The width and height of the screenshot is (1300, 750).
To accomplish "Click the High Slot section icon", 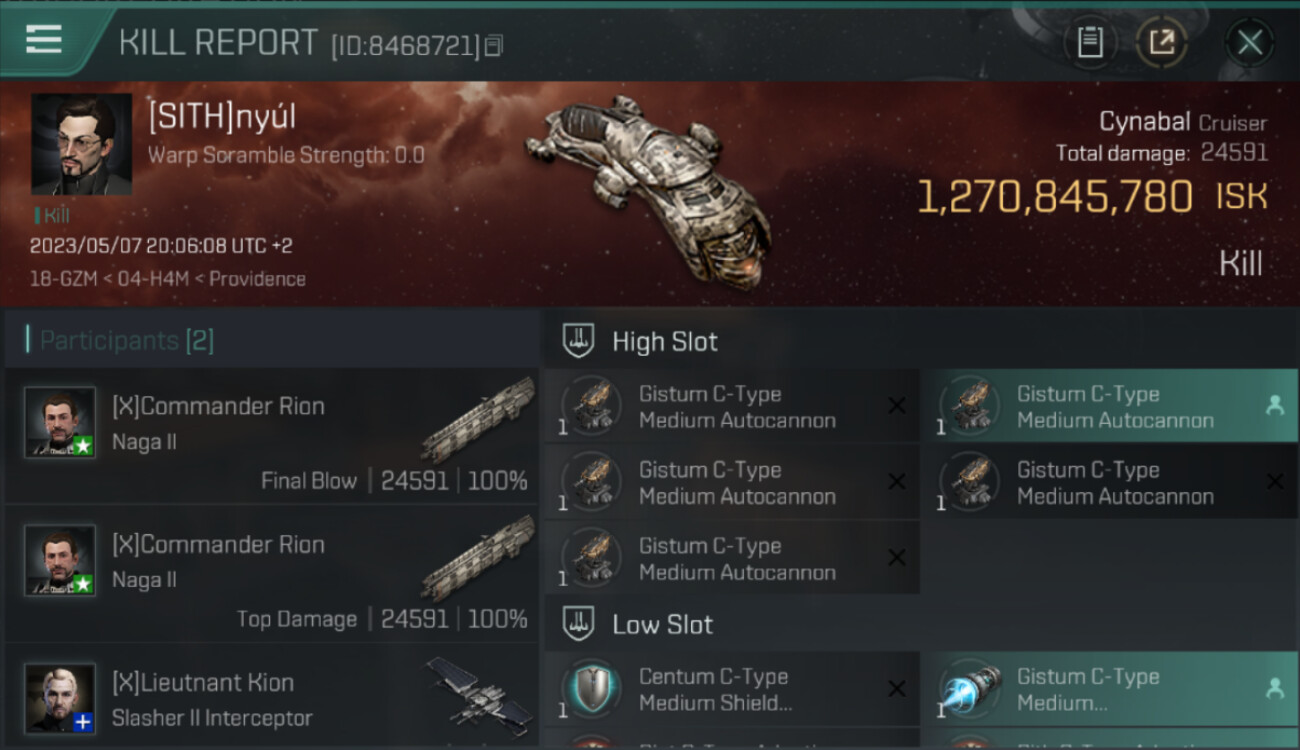I will (577, 341).
